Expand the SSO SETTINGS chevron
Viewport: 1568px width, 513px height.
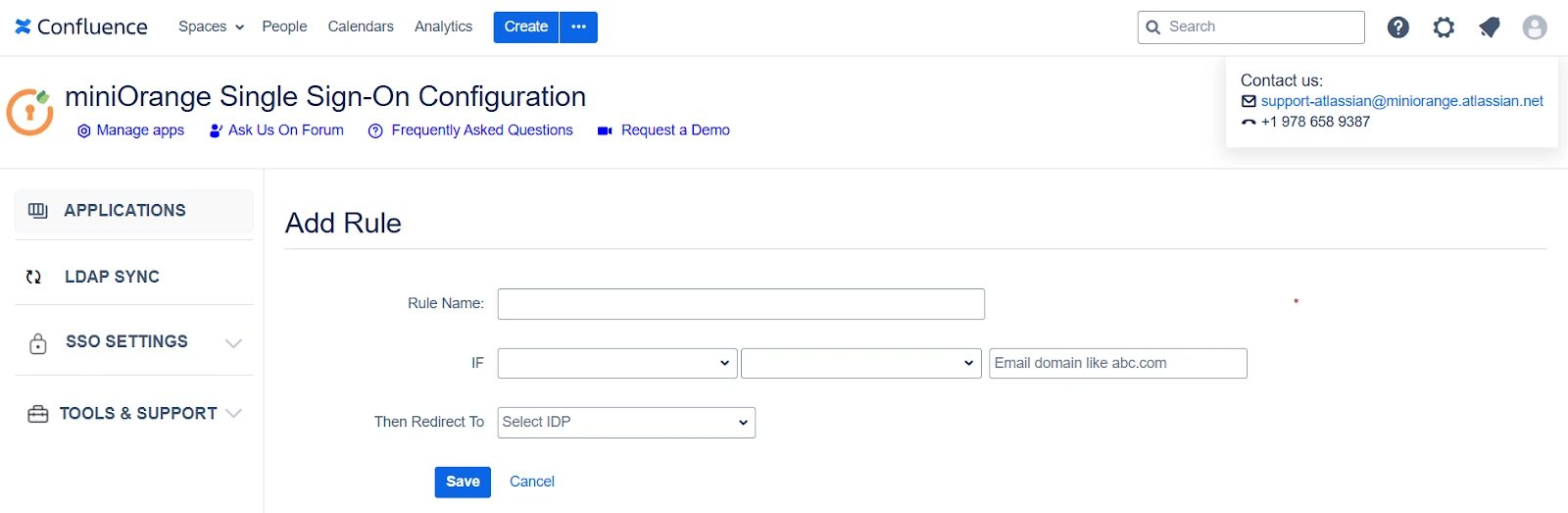(233, 342)
